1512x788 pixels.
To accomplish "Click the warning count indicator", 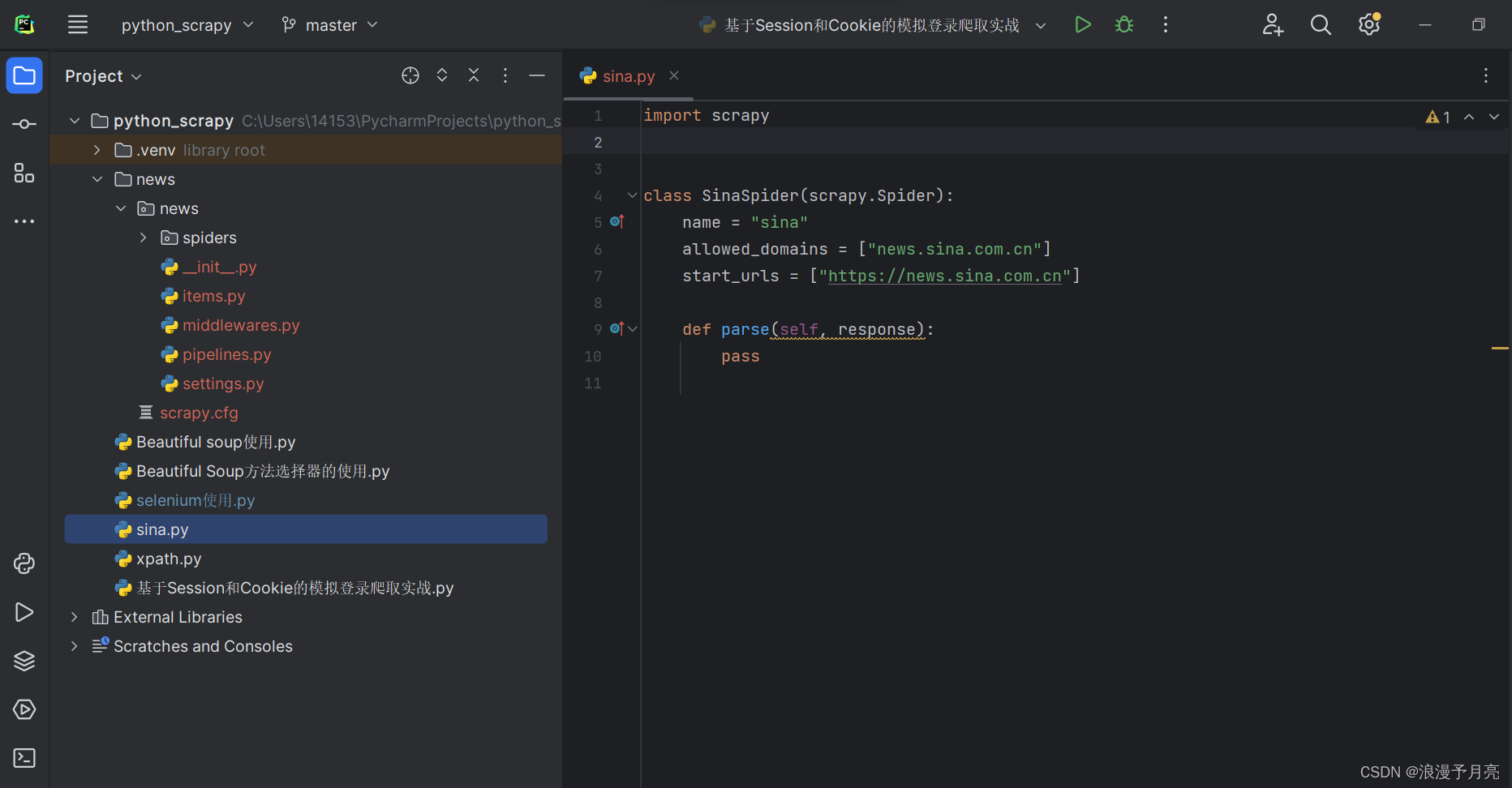I will click(1438, 117).
